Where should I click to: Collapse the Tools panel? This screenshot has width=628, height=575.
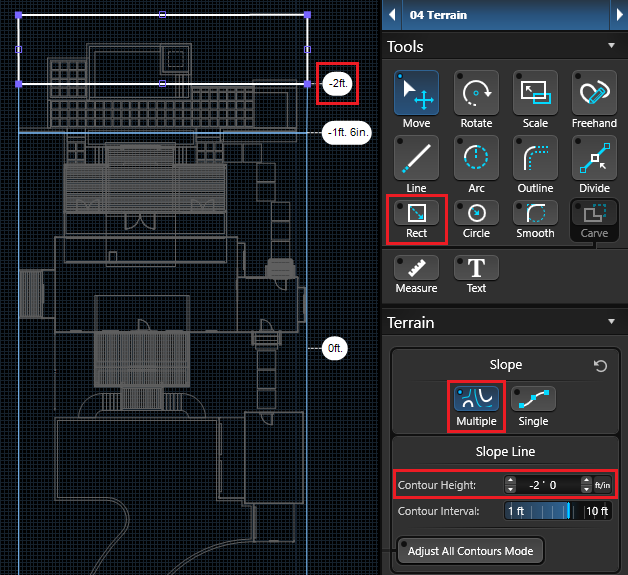[611, 46]
